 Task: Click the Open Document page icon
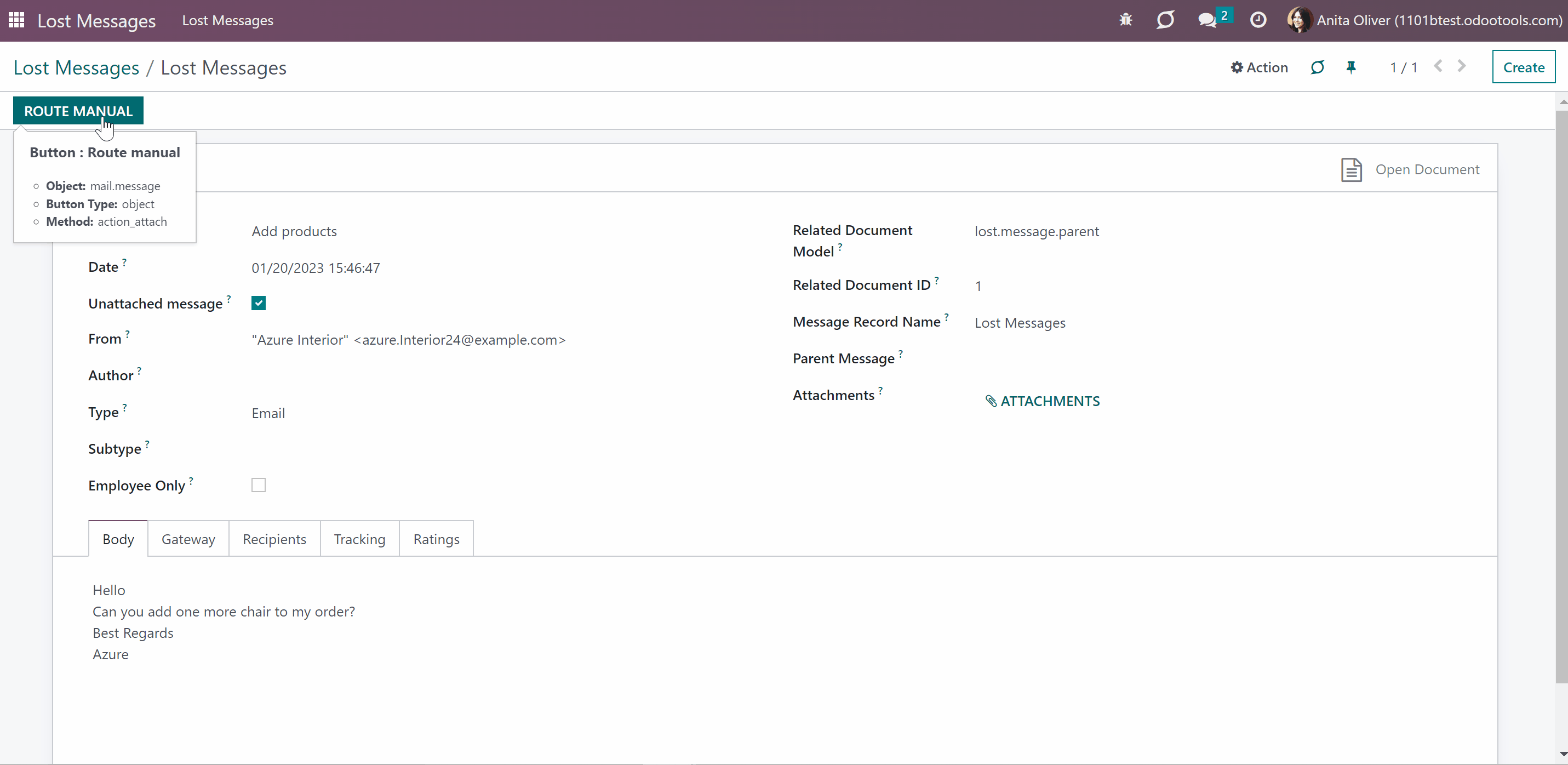tap(1351, 169)
